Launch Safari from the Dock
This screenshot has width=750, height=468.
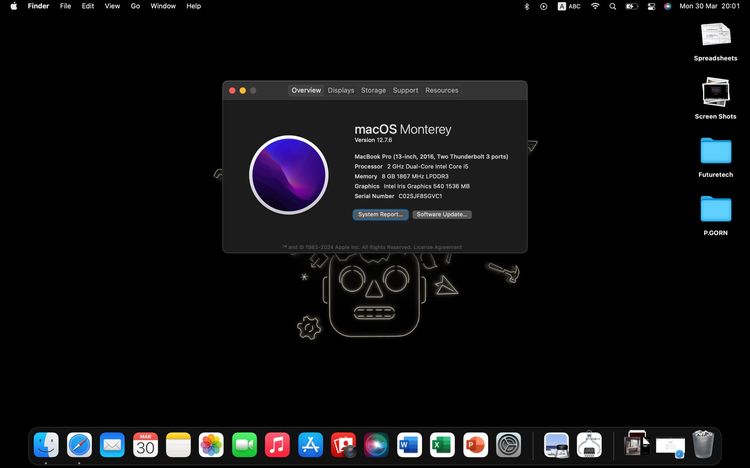pyautogui.click(x=79, y=445)
